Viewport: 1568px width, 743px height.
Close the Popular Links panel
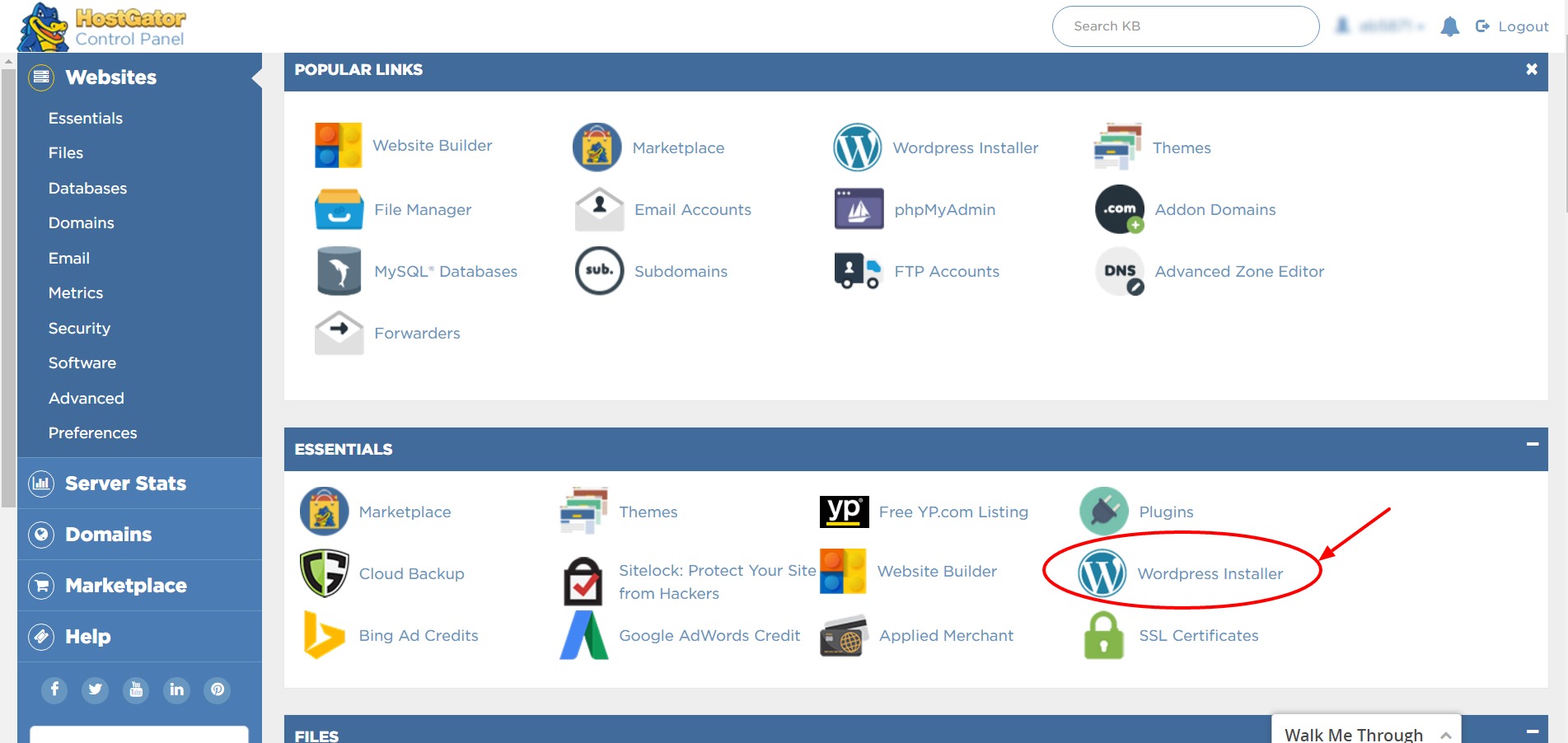(x=1531, y=70)
